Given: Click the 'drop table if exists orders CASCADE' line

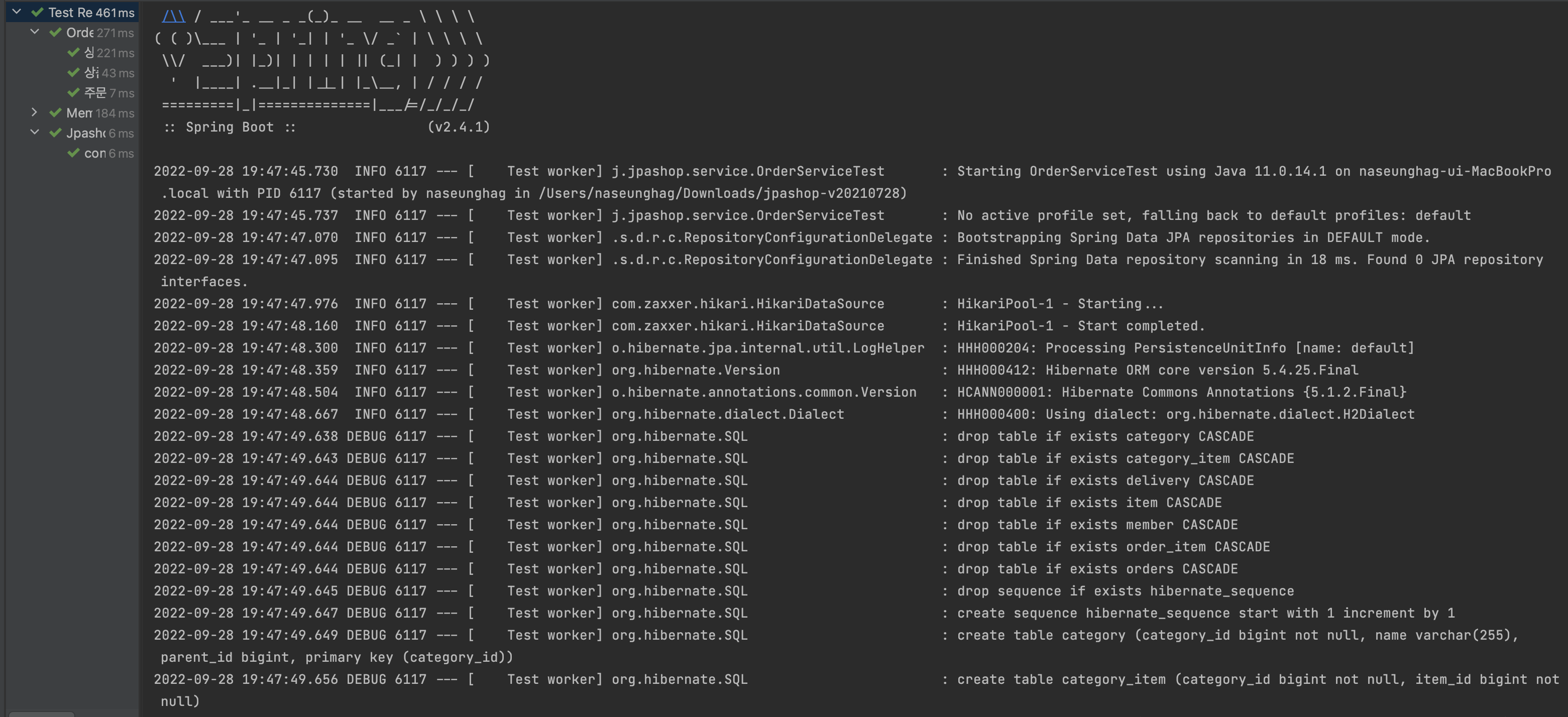Looking at the screenshot, I should 1097,568.
